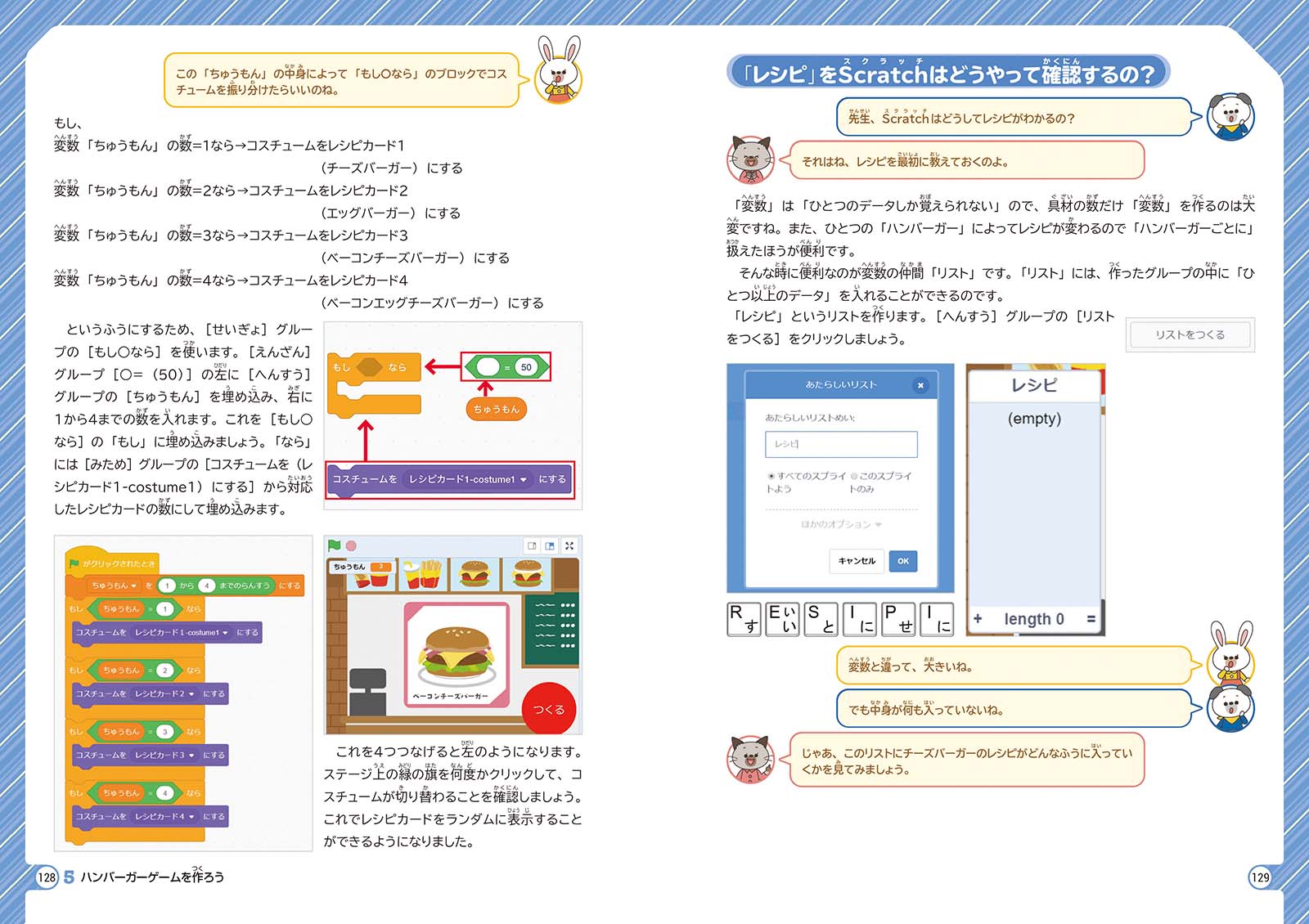1309x924 pixels.
Task: Click the green chalkboard menu on stage
Action: [x=551, y=630]
